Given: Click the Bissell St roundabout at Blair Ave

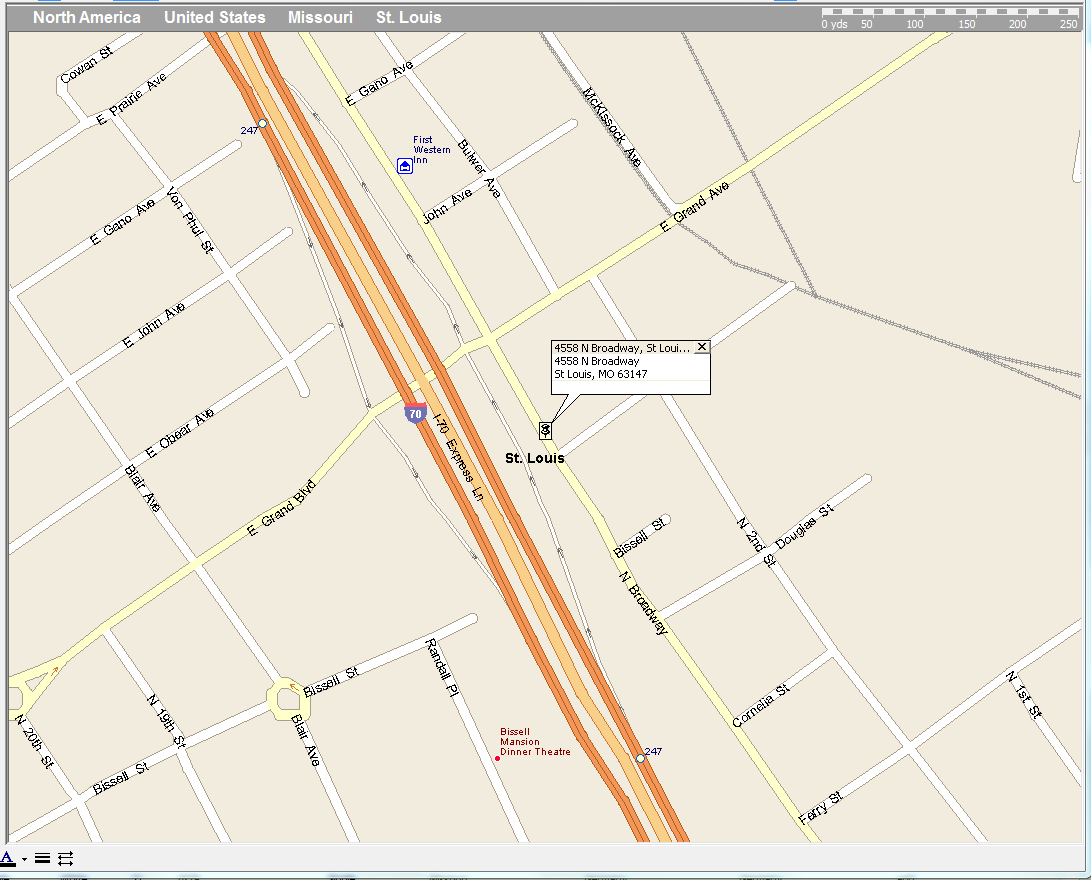Looking at the screenshot, I should pyautogui.click(x=288, y=699).
